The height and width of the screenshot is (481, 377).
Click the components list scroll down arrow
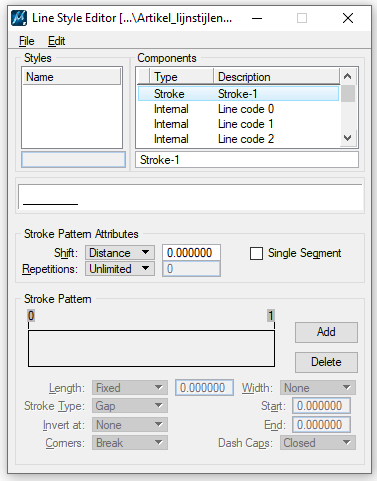pyautogui.click(x=347, y=138)
